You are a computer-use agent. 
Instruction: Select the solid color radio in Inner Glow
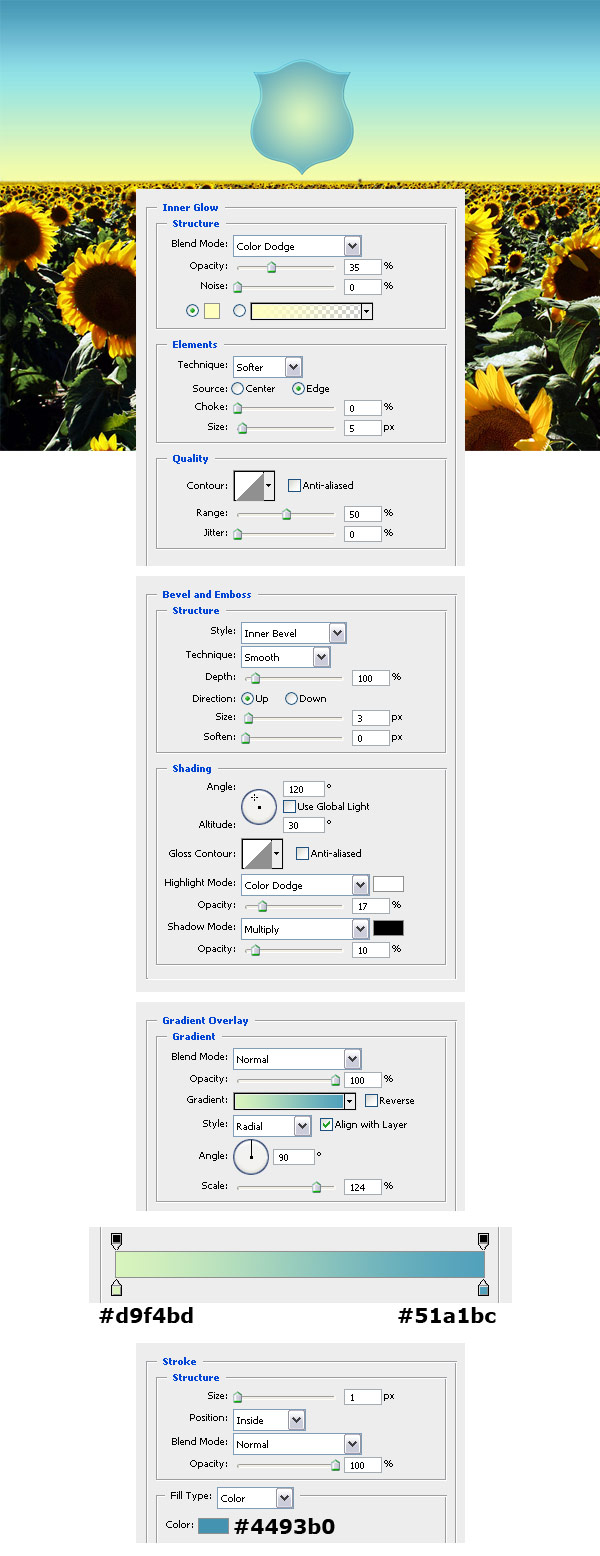(192, 311)
